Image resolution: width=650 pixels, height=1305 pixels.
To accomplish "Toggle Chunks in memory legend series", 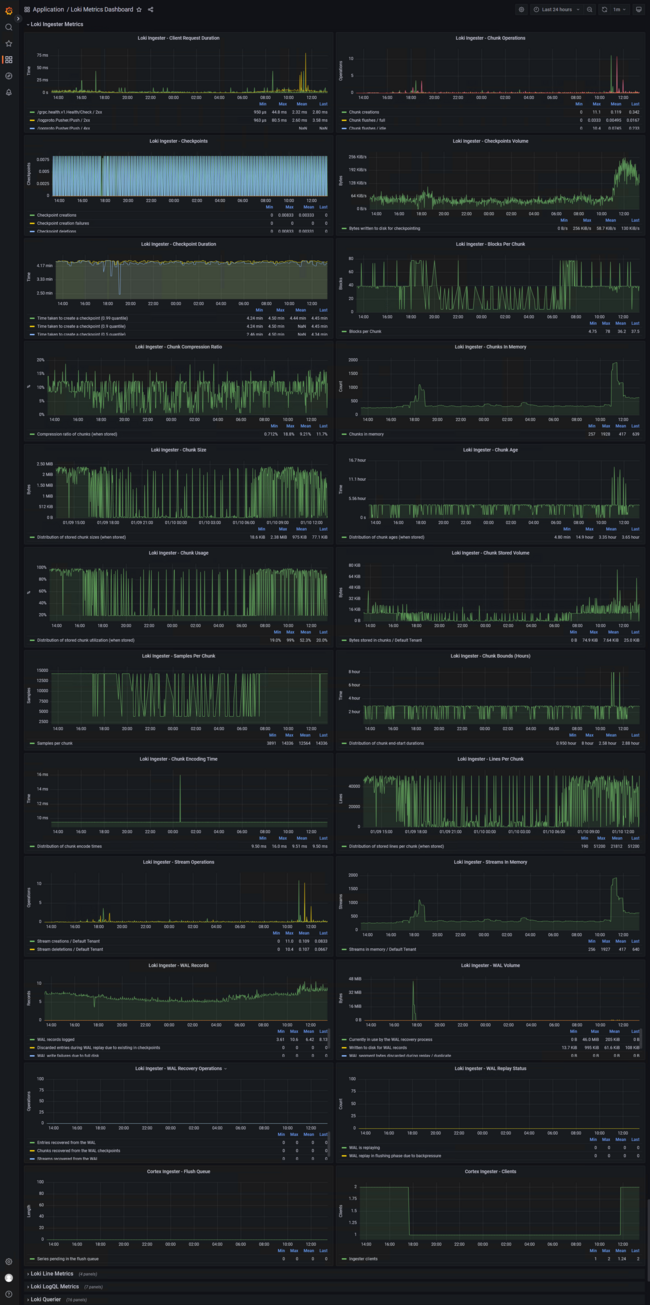I will click(x=367, y=434).
